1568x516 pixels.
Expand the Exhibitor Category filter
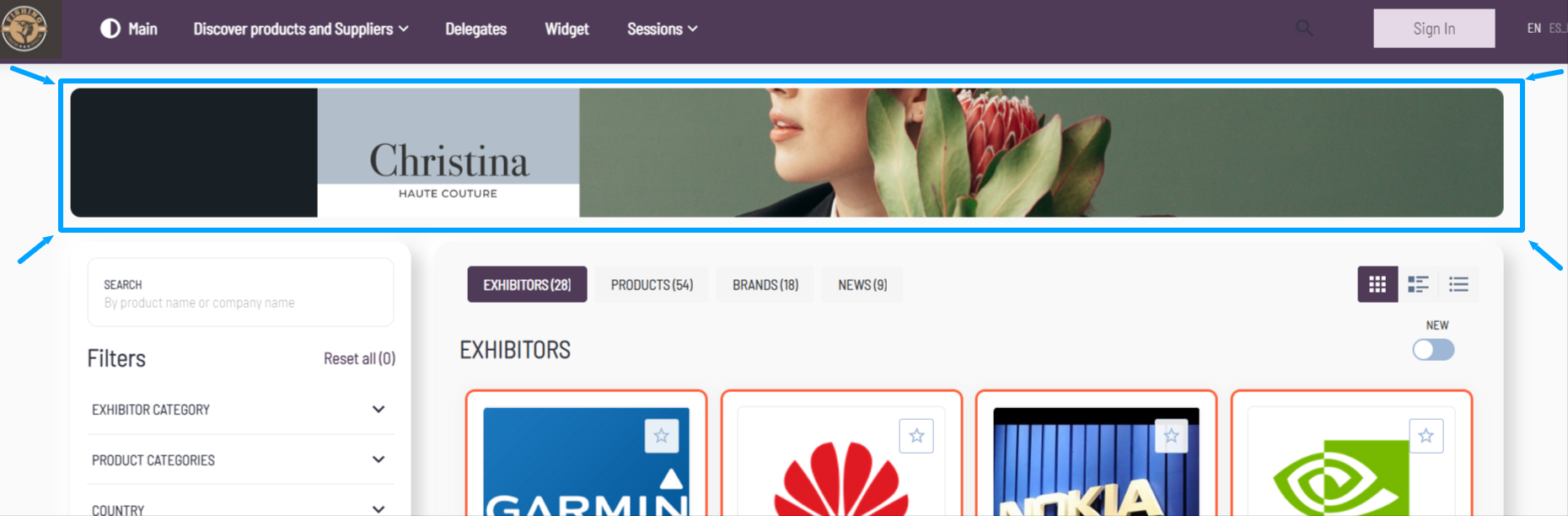click(239, 410)
